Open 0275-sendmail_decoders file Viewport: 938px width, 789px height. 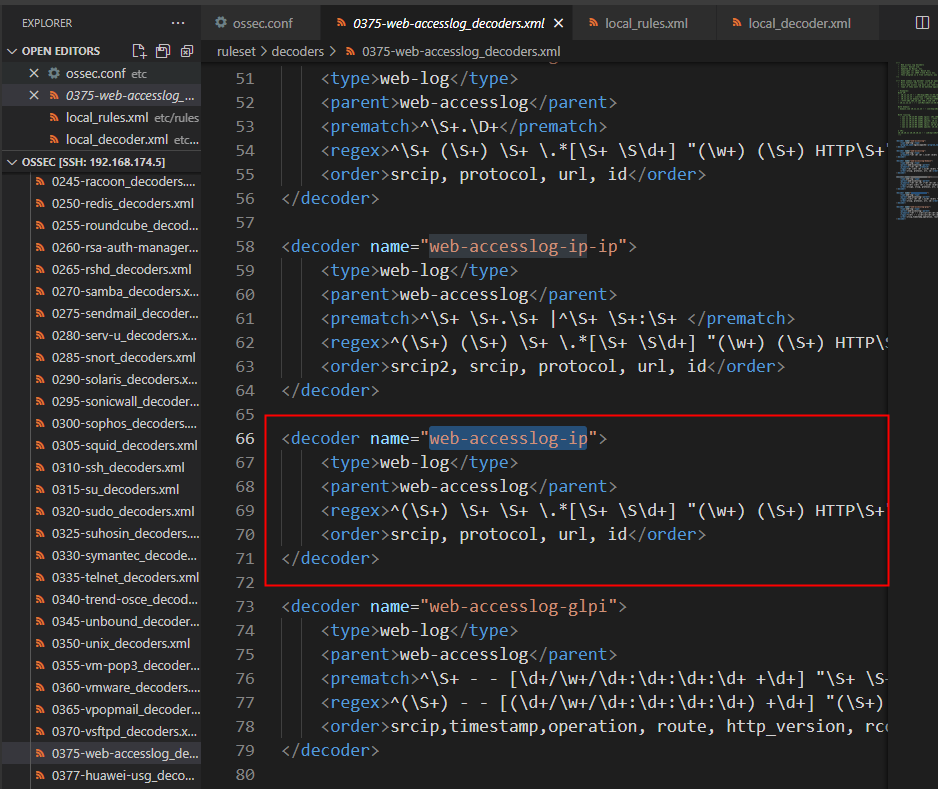pyautogui.click(x=102, y=313)
